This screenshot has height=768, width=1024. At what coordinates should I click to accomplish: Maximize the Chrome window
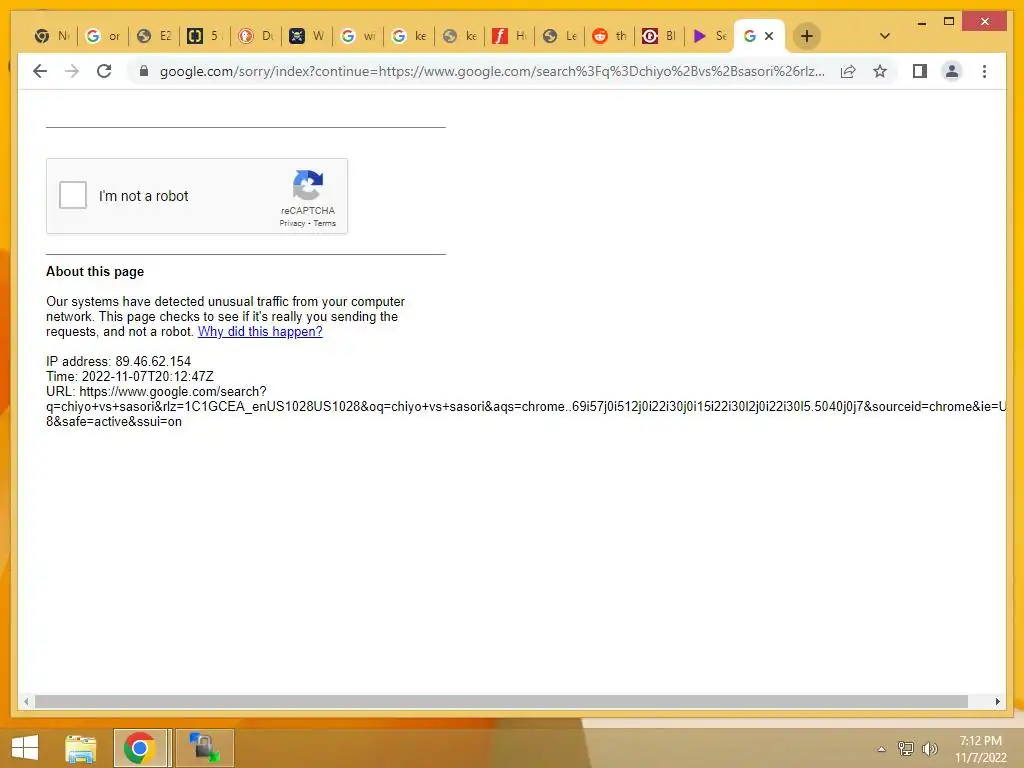949,22
